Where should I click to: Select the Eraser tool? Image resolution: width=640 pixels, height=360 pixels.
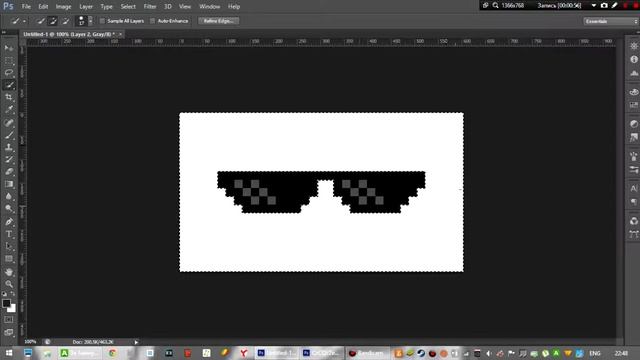click(9, 171)
